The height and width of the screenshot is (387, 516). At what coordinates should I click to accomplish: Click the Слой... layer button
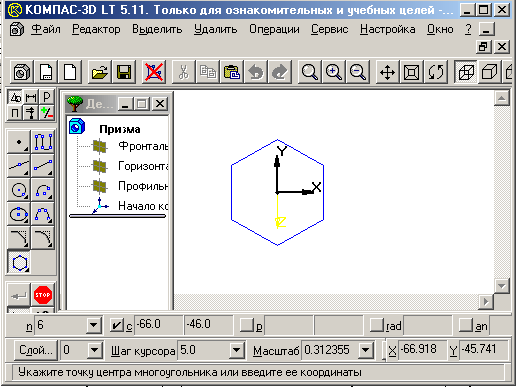(x=36, y=350)
